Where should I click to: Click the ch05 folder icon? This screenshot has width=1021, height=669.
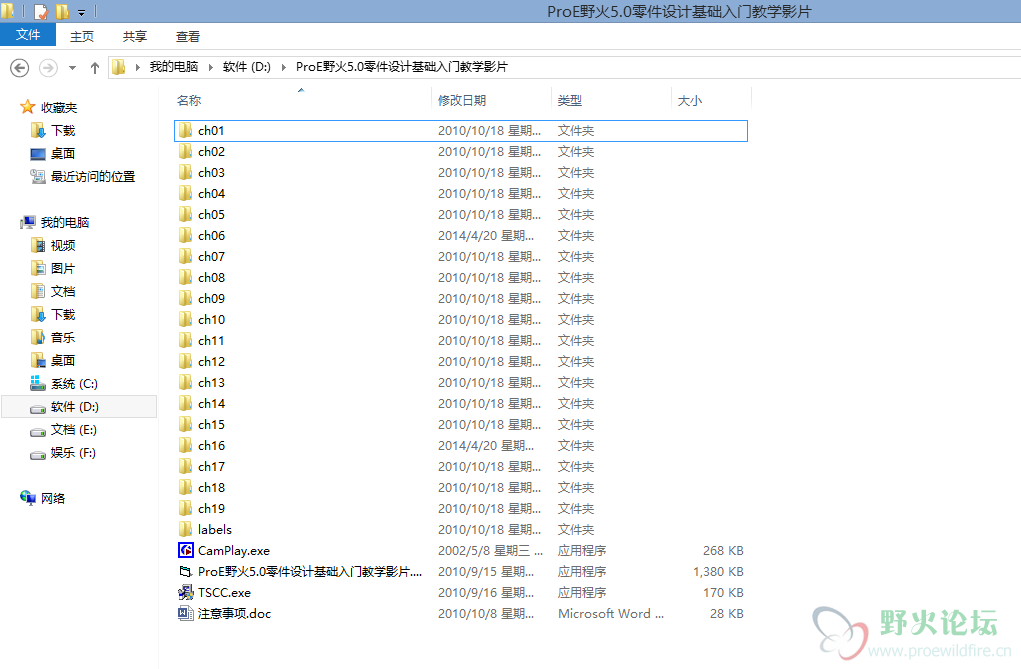186,214
